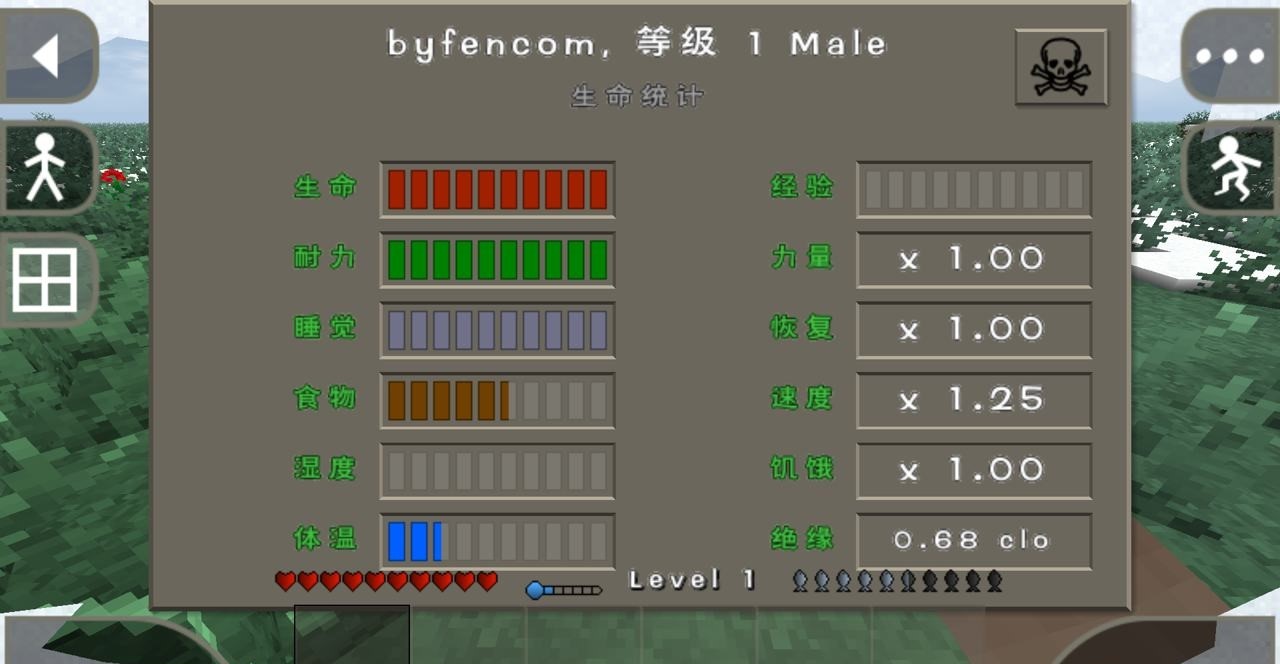1280x664 pixels.
Task: Select the 速度 x 1.25 speed stat
Action: click(x=973, y=399)
